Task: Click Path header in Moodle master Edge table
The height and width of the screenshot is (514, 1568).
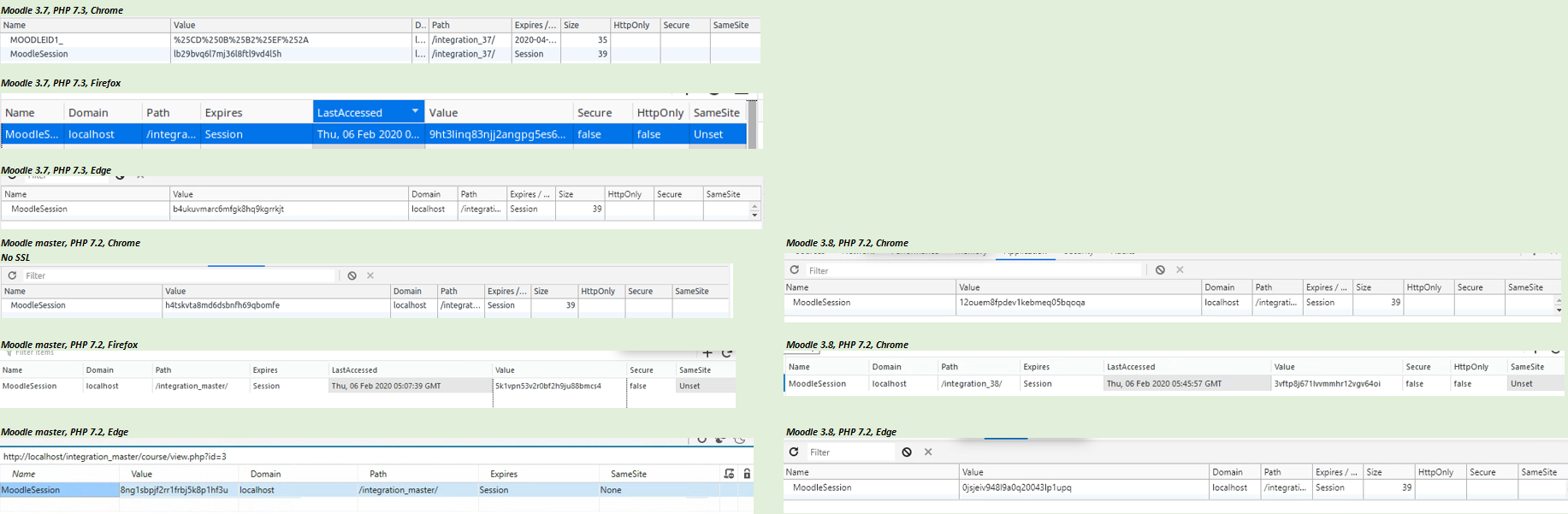Action: pos(418,473)
